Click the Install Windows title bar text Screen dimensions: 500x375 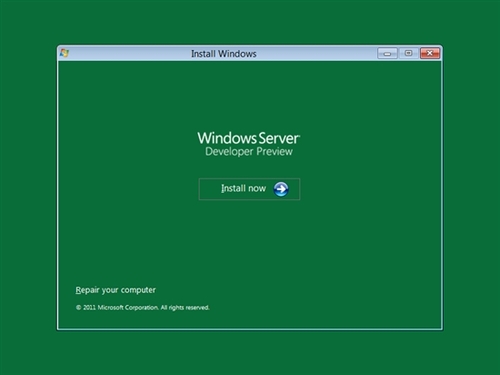click(224, 54)
